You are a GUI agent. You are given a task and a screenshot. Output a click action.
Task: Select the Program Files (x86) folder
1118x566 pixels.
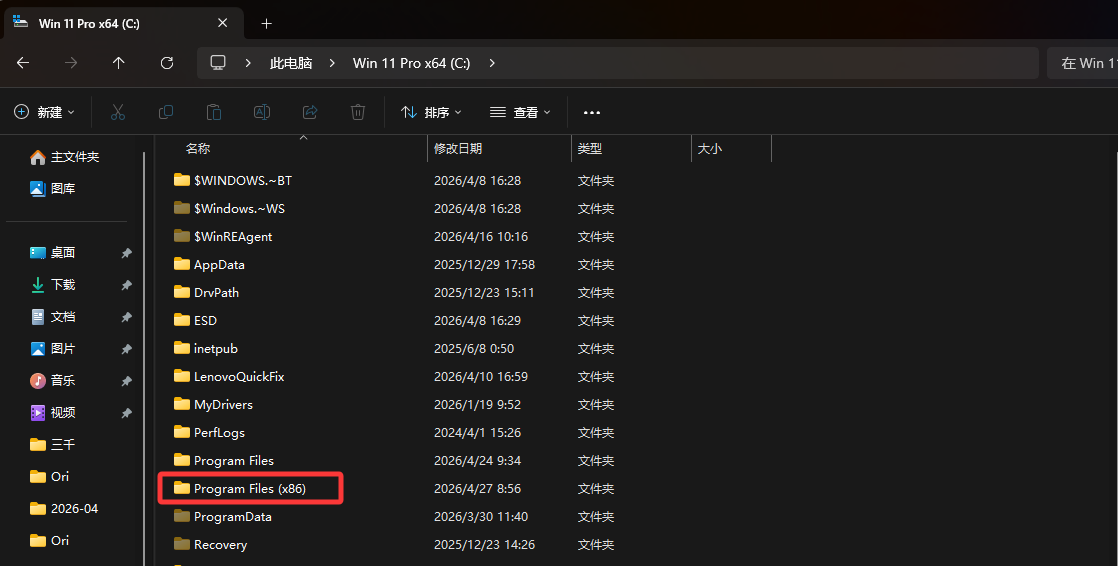[x=249, y=489]
